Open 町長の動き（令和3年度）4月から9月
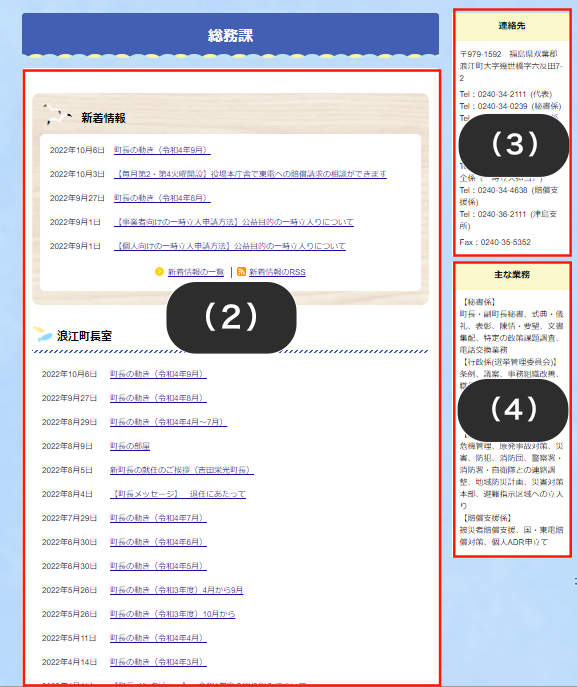 pos(176,590)
